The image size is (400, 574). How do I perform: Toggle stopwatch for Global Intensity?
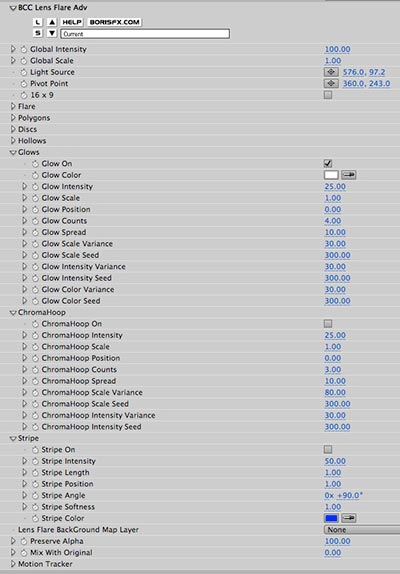[24, 49]
